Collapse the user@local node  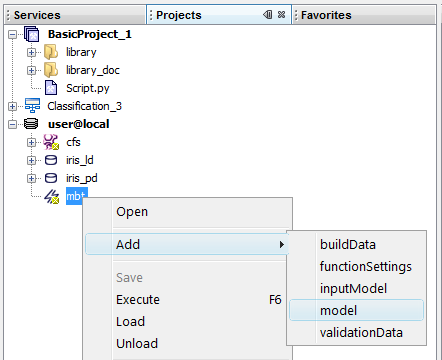(13, 124)
